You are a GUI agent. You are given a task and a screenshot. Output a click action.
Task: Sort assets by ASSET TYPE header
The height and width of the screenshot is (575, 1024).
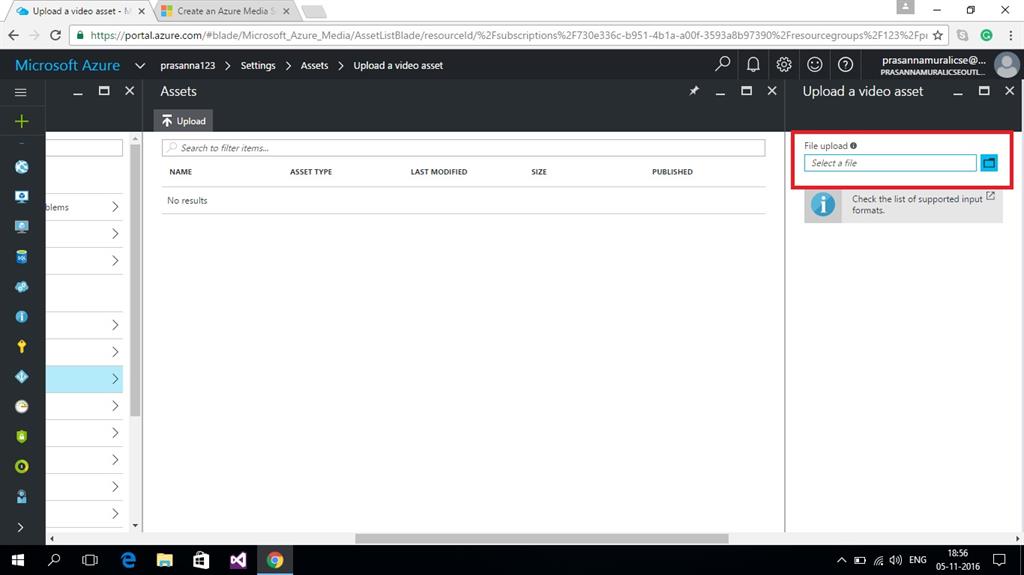pyautogui.click(x=311, y=172)
